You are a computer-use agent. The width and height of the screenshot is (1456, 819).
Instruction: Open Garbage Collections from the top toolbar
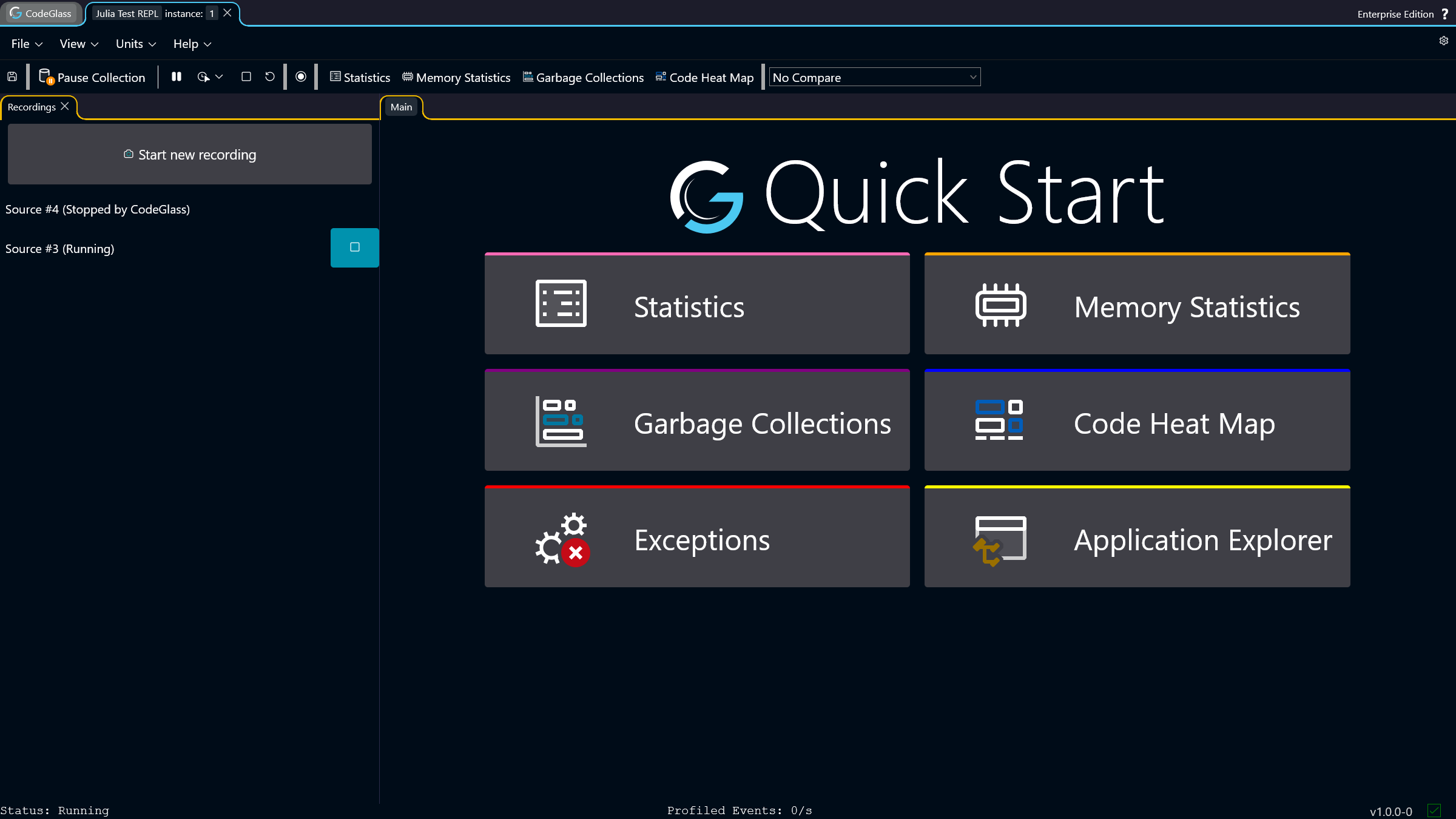click(x=584, y=77)
